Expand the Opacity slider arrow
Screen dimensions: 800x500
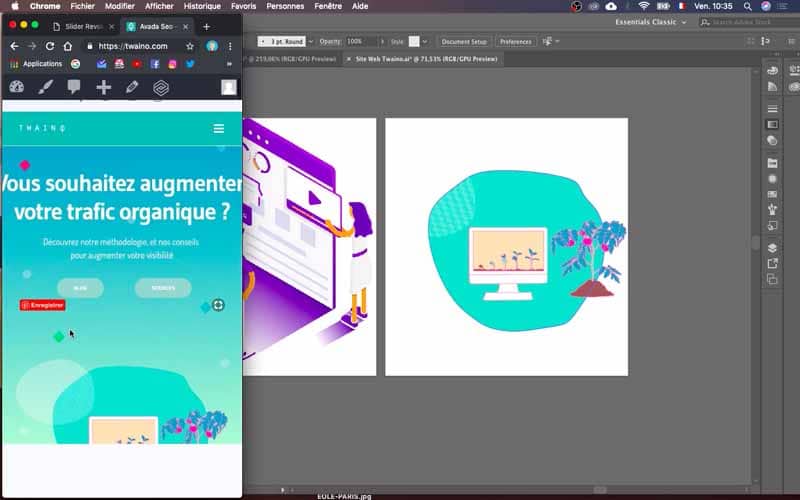[x=382, y=41]
